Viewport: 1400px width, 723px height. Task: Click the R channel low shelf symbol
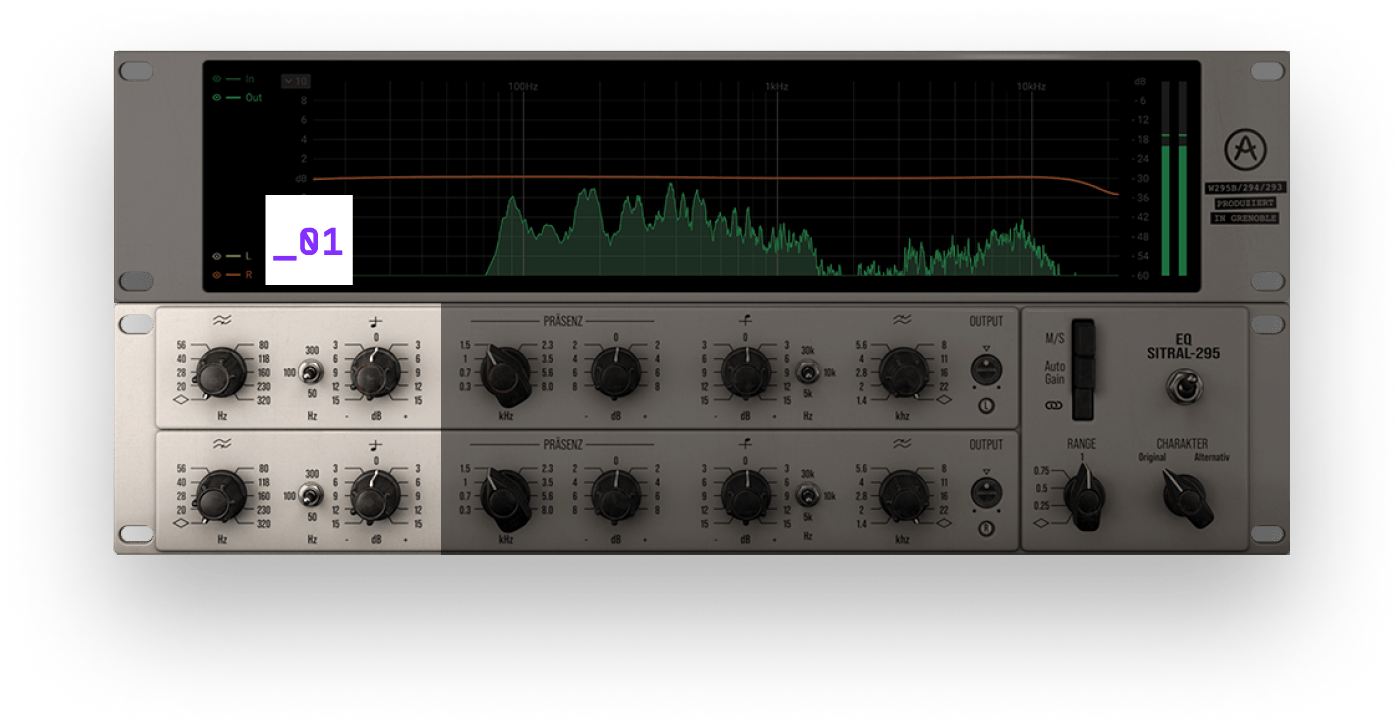375,443
